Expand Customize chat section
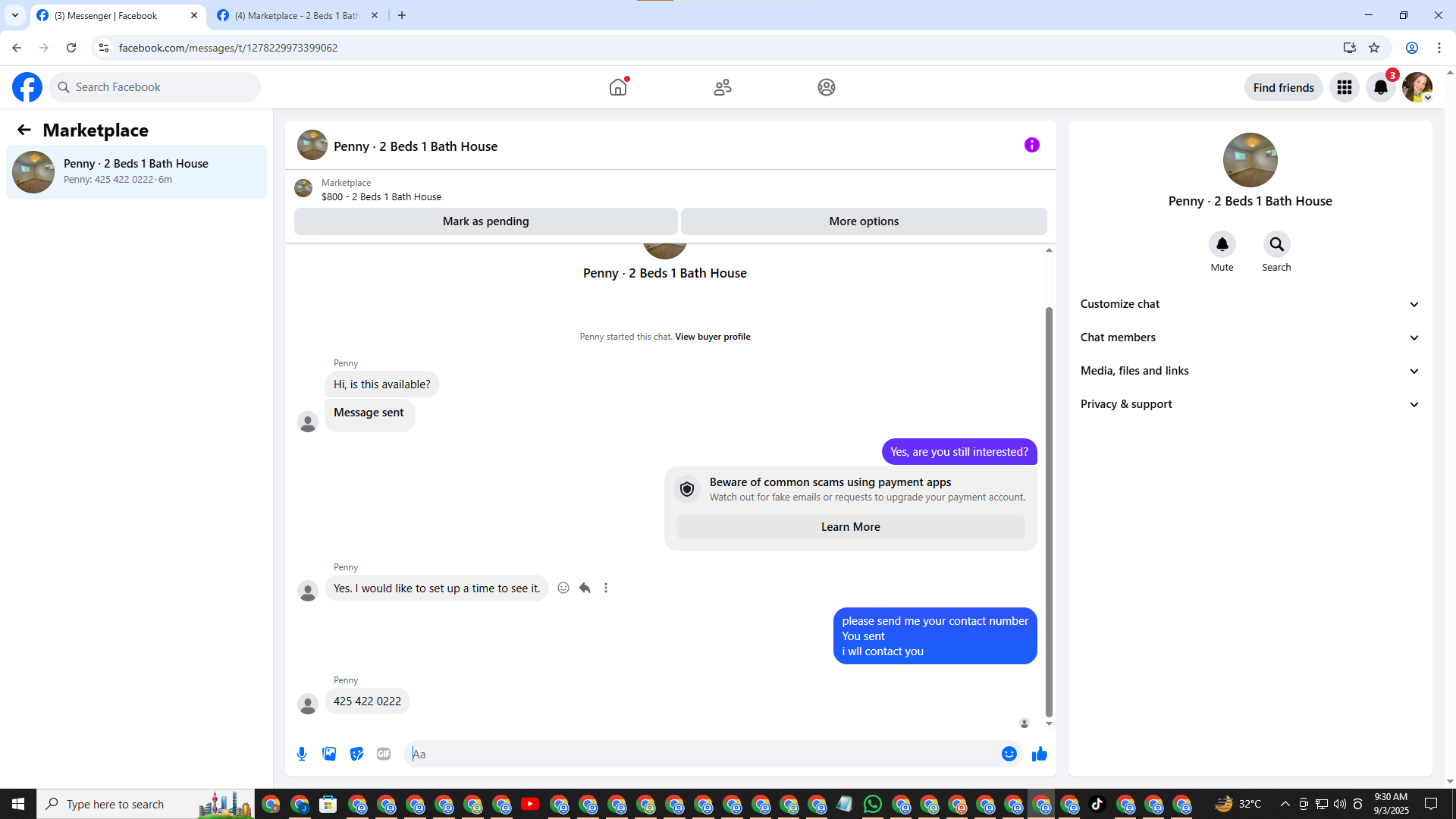1456x819 pixels. point(1250,304)
